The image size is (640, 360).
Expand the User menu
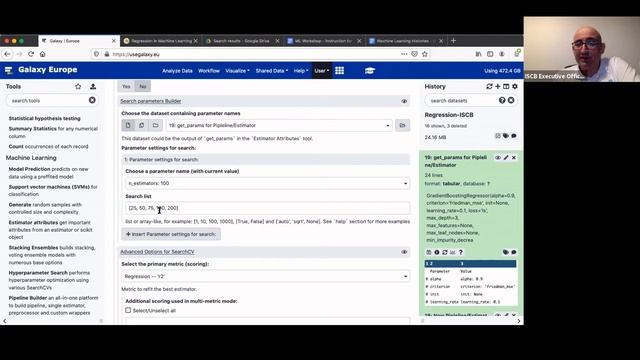pos(322,71)
